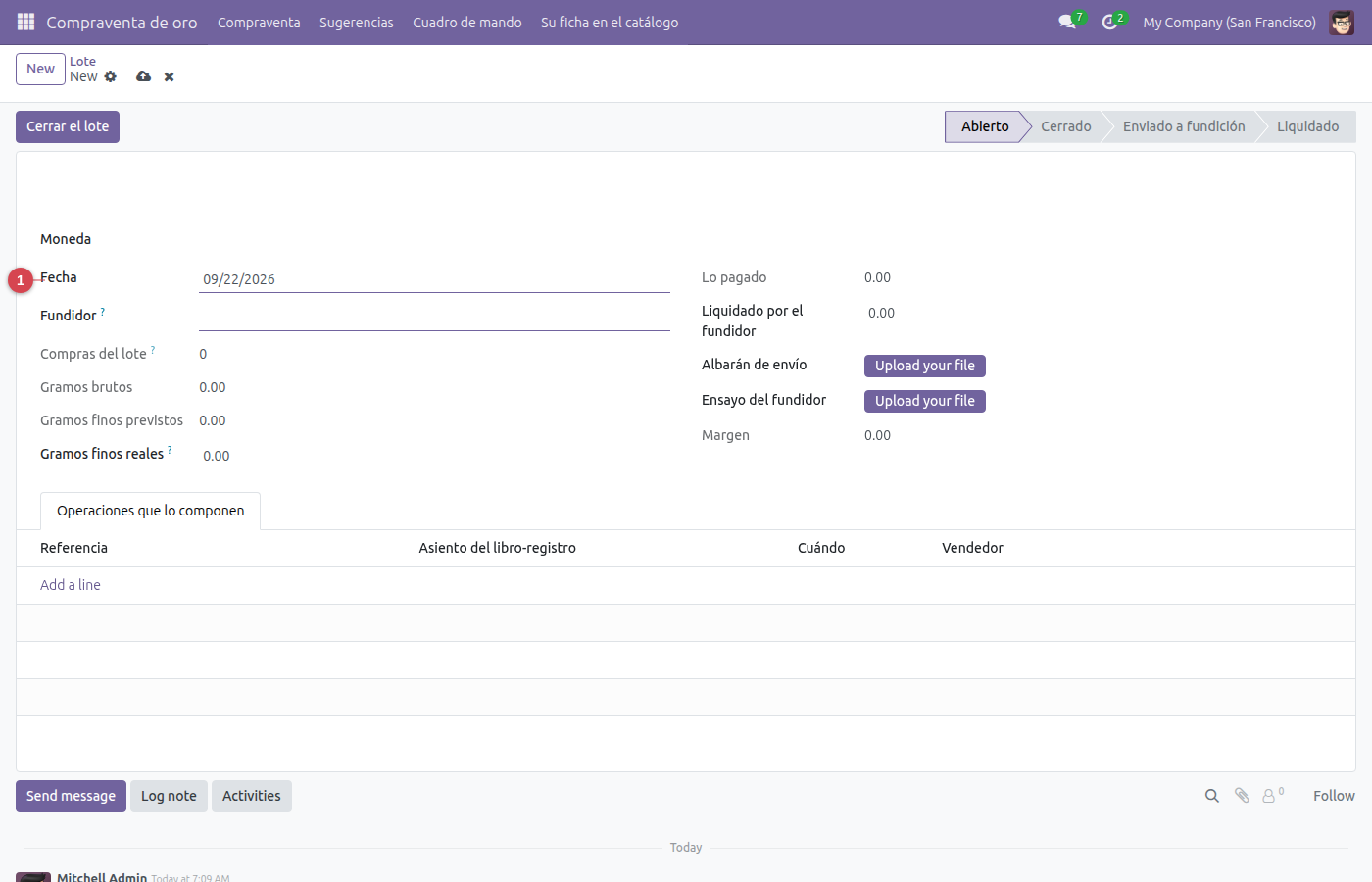Open the conversations chat icon
The image size is (1372, 882).
(1067, 22)
